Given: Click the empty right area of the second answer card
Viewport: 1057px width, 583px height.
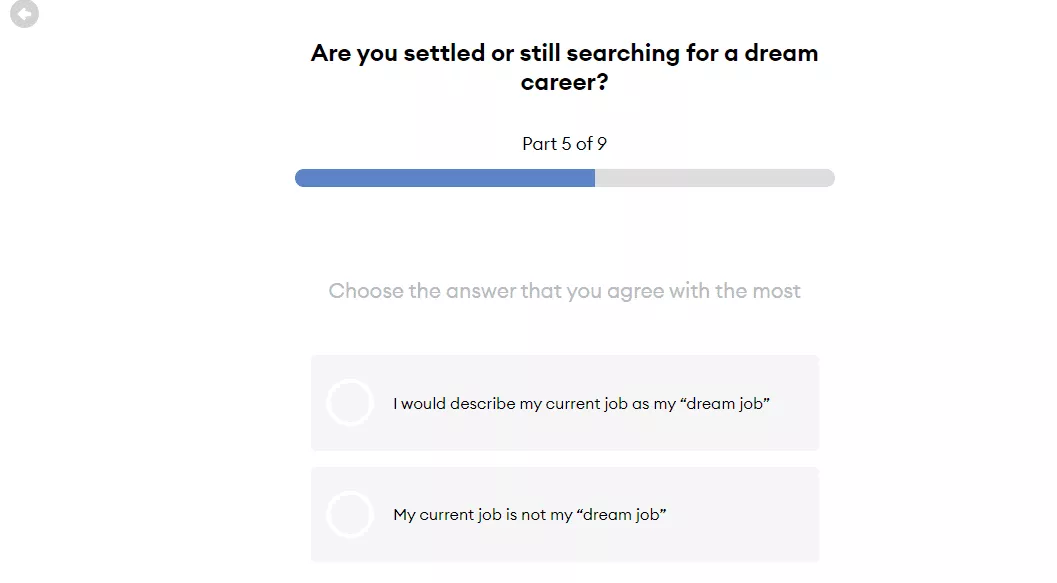Looking at the screenshot, I should tap(742, 514).
